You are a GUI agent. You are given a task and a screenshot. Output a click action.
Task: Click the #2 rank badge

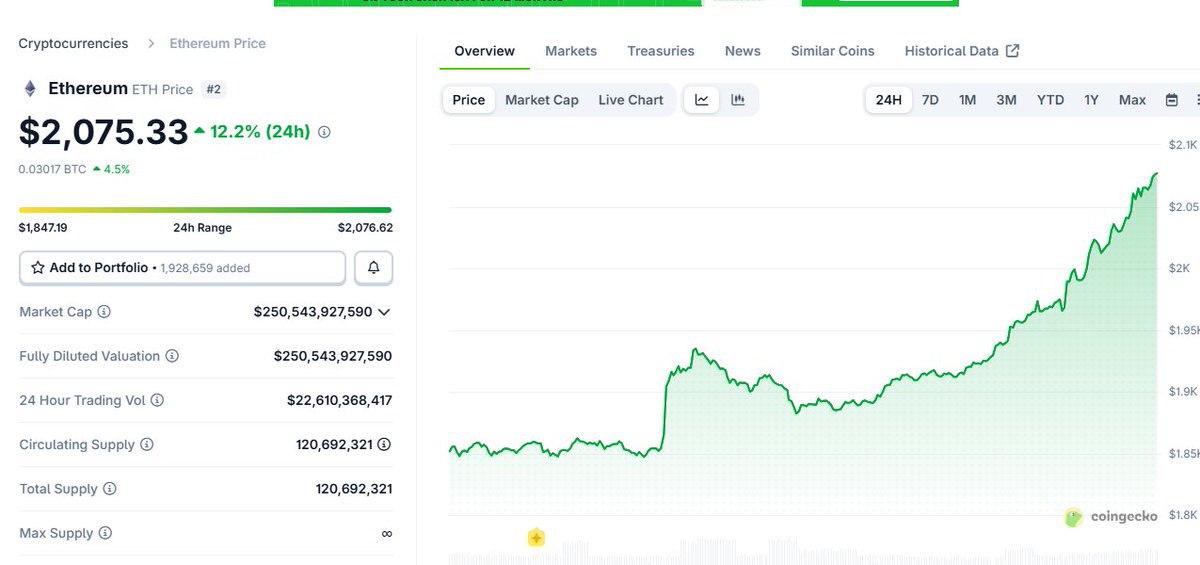click(214, 89)
